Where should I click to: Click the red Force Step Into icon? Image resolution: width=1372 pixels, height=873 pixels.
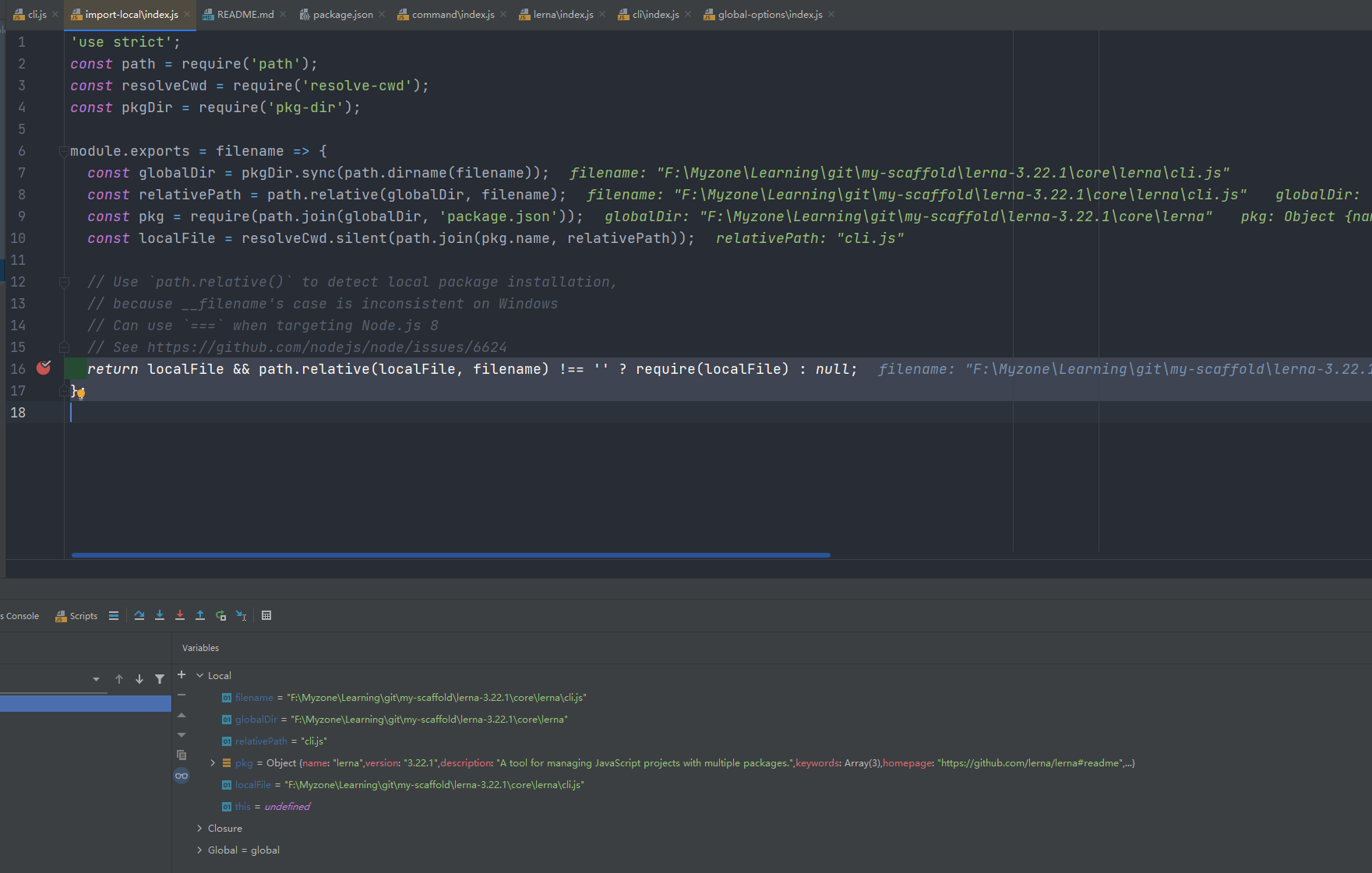(180, 616)
